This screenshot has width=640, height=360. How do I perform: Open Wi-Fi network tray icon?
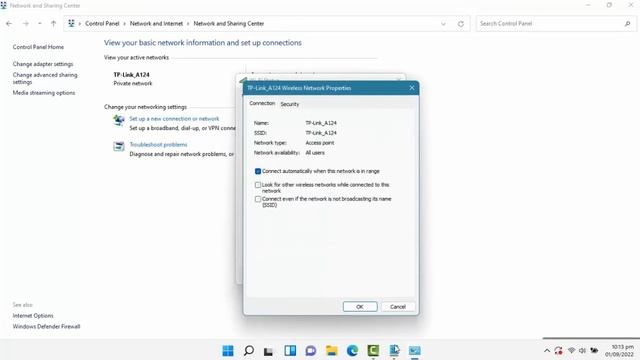(x=571, y=351)
